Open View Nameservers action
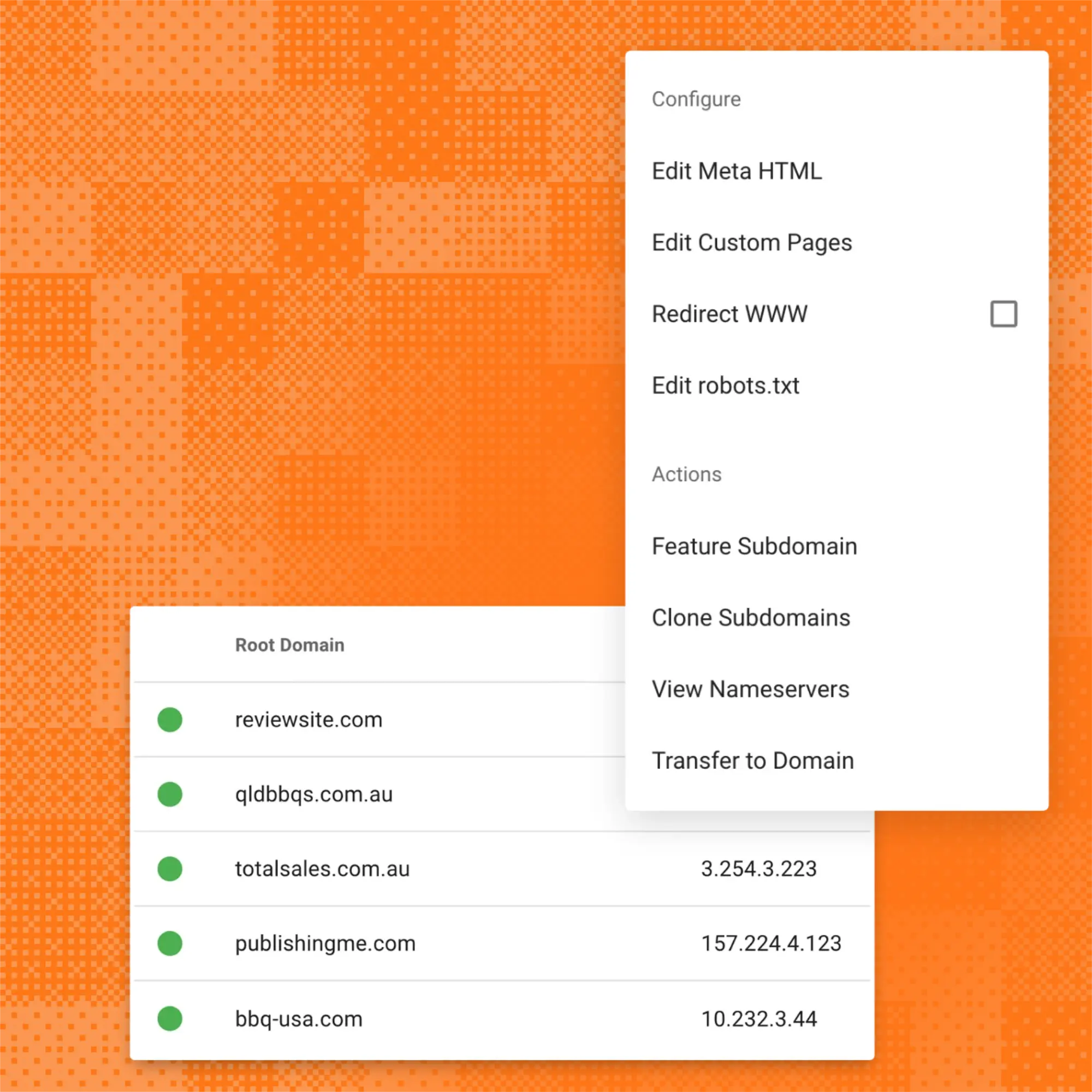The image size is (1092, 1092). pos(836,689)
